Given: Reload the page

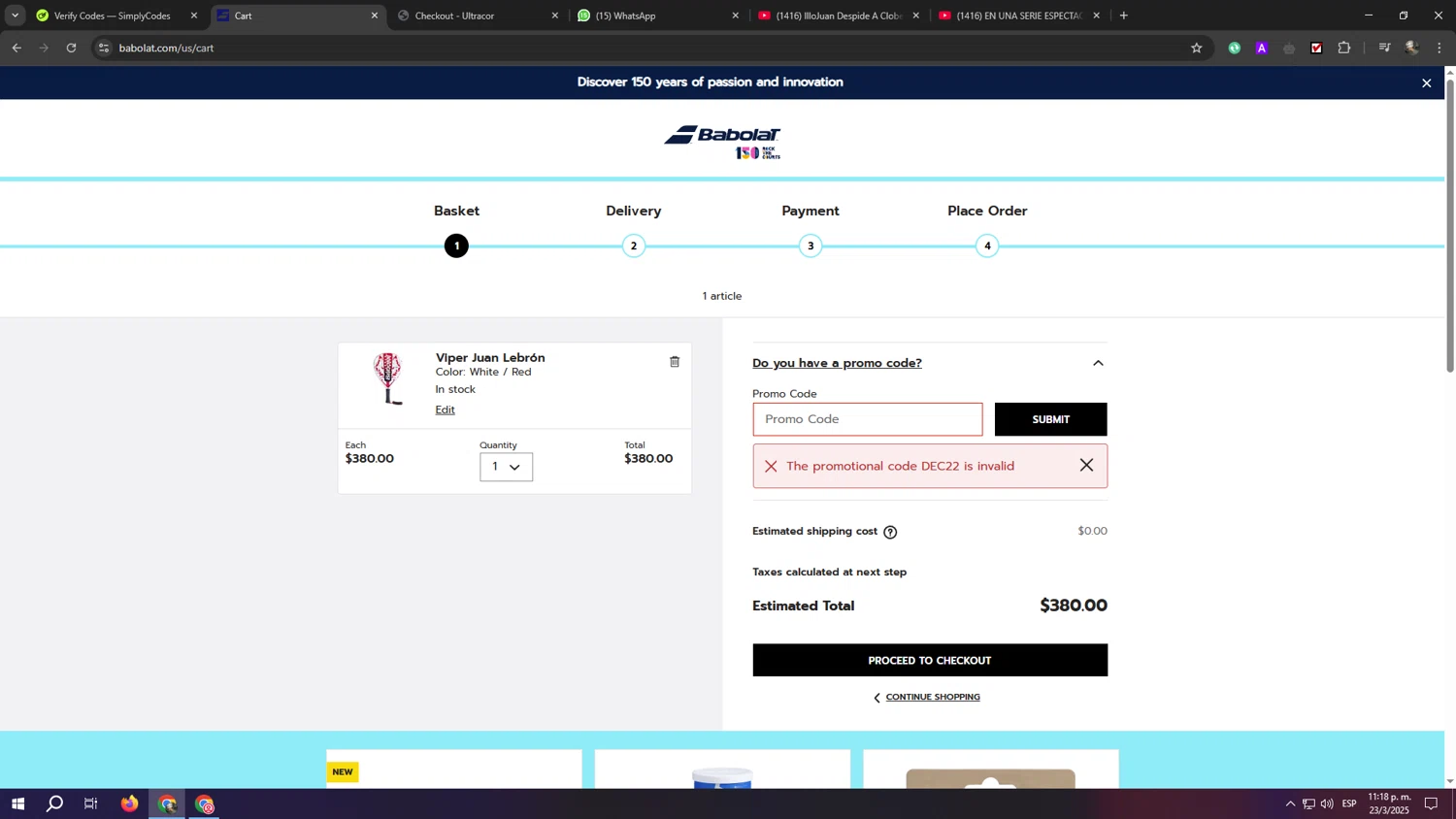Looking at the screenshot, I should tap(71, 48).
